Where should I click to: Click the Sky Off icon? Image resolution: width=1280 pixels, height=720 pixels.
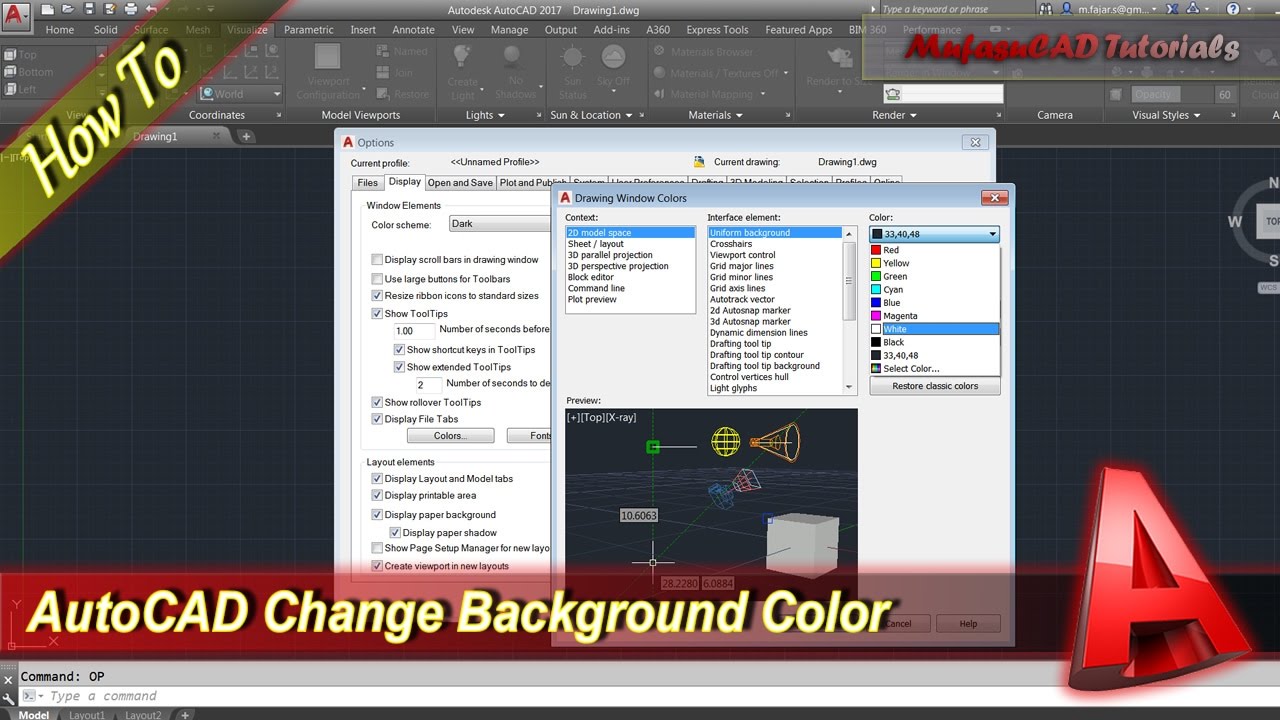tap(612, 58)
